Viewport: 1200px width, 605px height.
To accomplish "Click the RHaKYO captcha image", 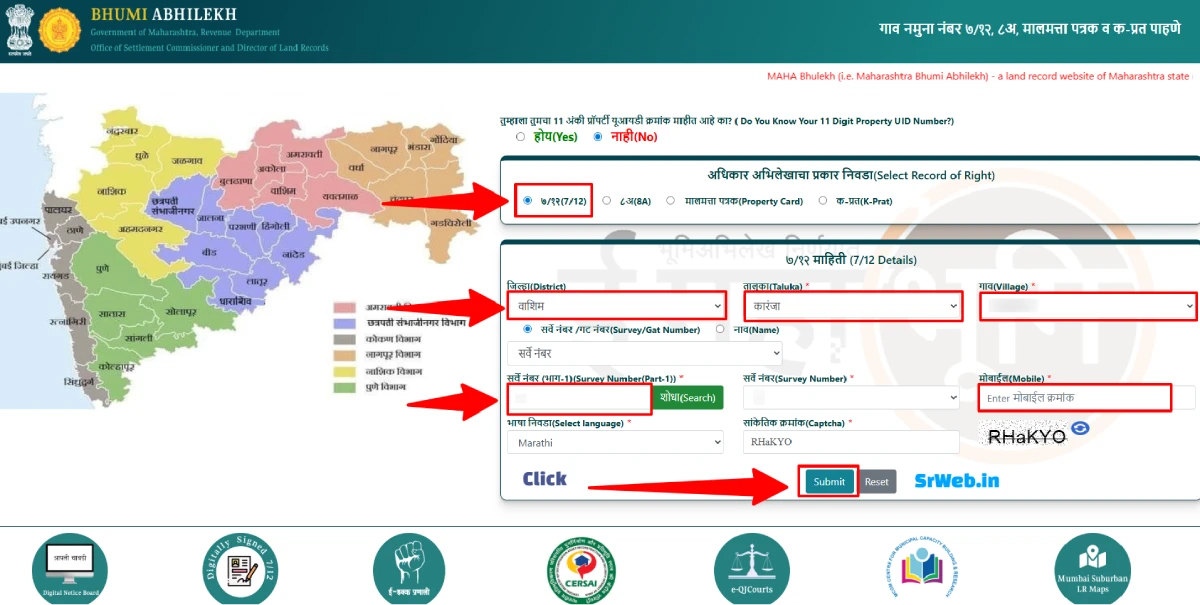I will coord(1027,436).
